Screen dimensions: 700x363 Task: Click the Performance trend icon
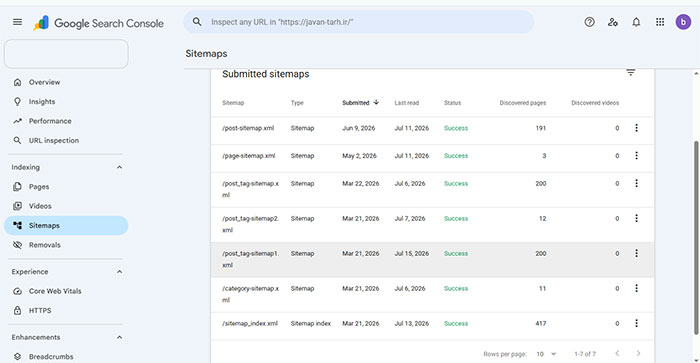(x=17, y=121)
